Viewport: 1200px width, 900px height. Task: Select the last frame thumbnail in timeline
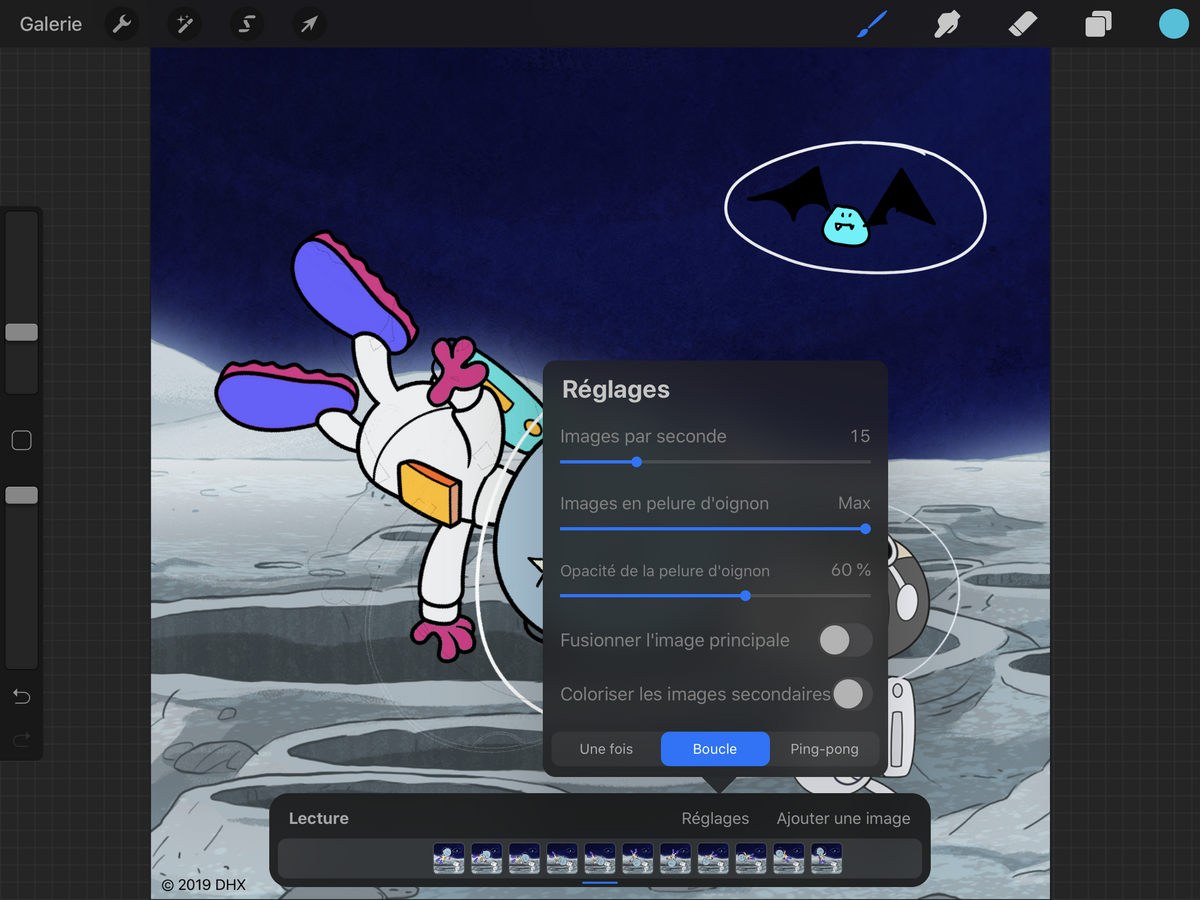click(x=827, y=859)
